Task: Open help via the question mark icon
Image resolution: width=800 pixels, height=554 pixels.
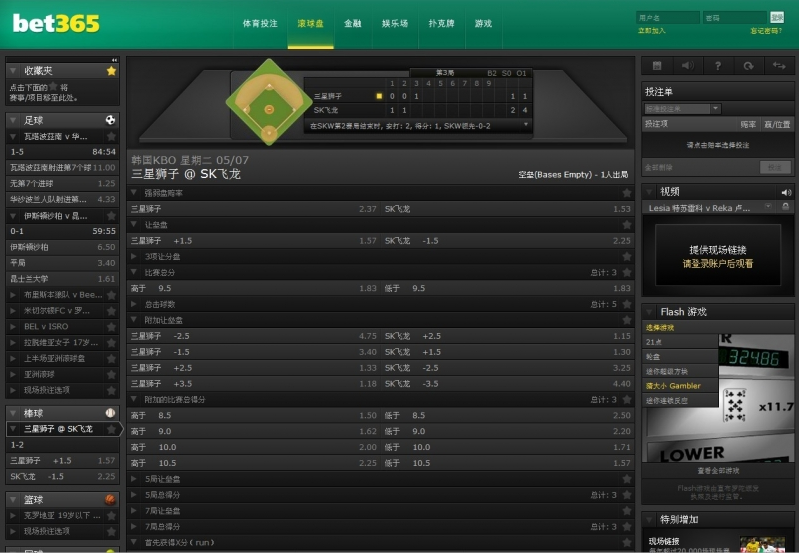Action: 718,65
